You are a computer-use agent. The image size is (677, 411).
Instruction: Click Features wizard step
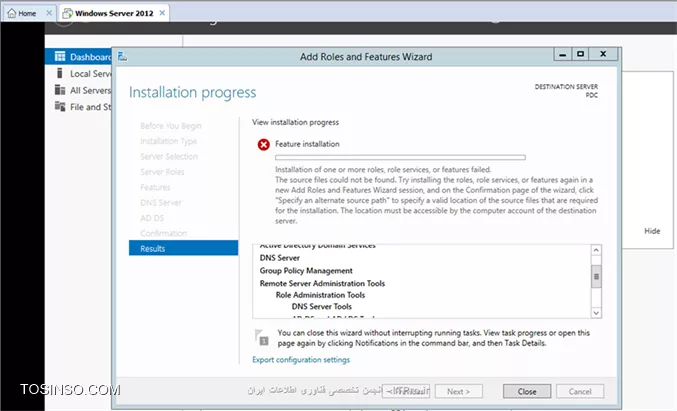coord(155,187)
